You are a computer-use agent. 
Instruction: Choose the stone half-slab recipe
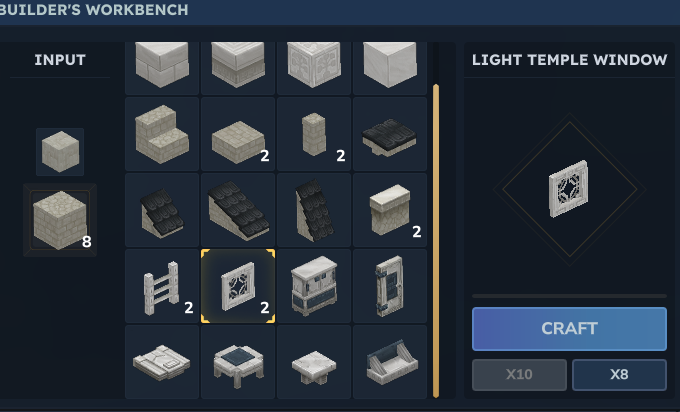[238, 134]
